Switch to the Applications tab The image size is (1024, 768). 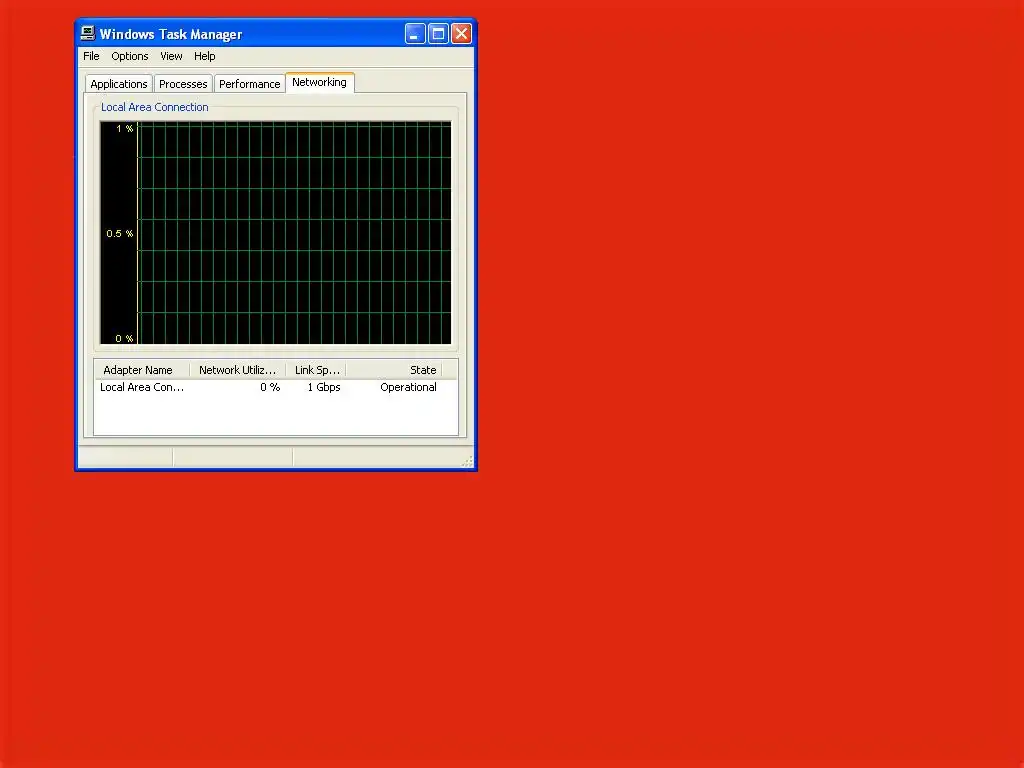point(119,84)
